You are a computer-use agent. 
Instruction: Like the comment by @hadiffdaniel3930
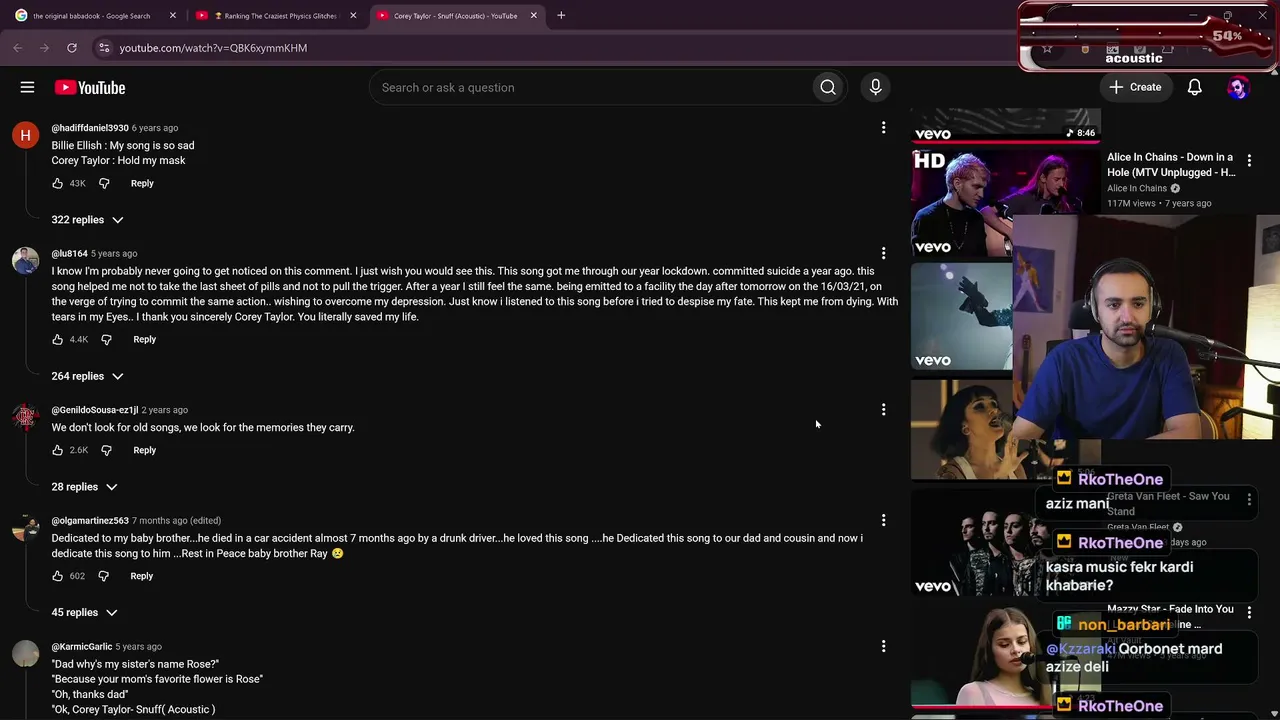pyautogui.click(x=57, y=183)
